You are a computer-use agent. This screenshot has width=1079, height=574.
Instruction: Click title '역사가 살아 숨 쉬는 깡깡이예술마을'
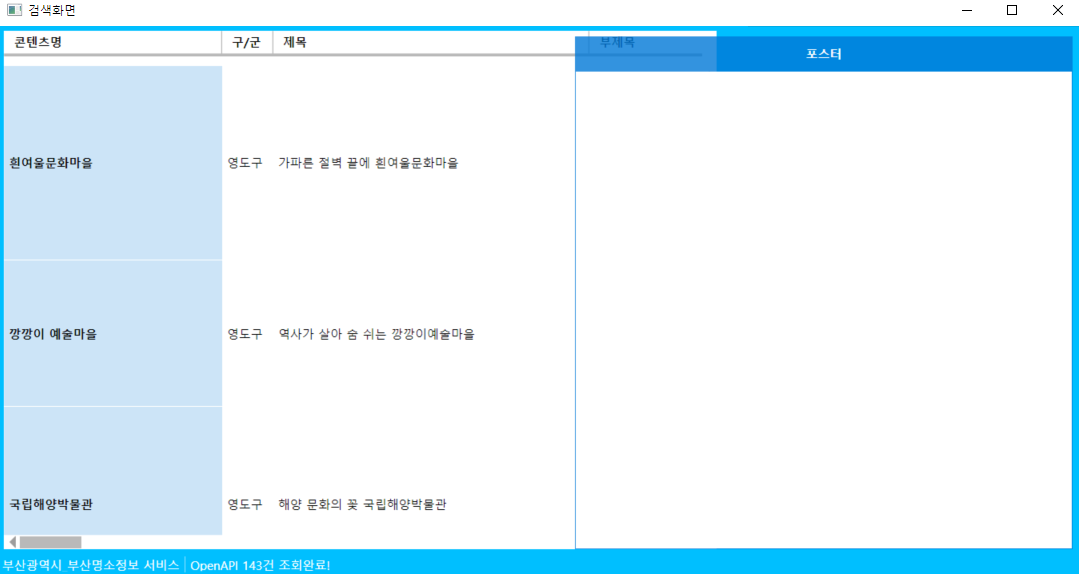[376, 334]
